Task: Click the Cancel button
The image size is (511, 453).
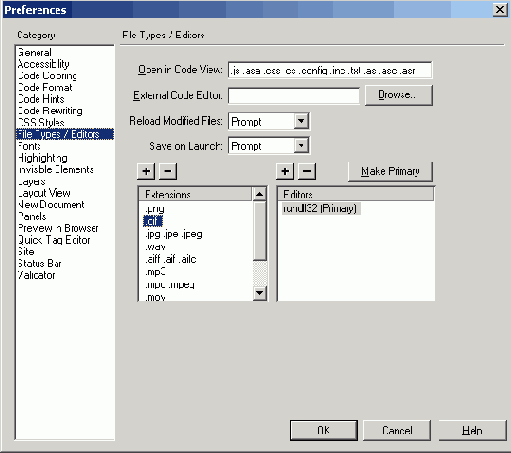Action: coord(397,430)
